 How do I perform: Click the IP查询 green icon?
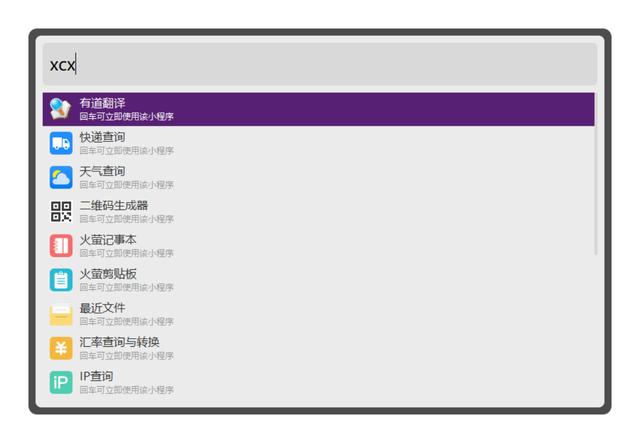point(61,382)
